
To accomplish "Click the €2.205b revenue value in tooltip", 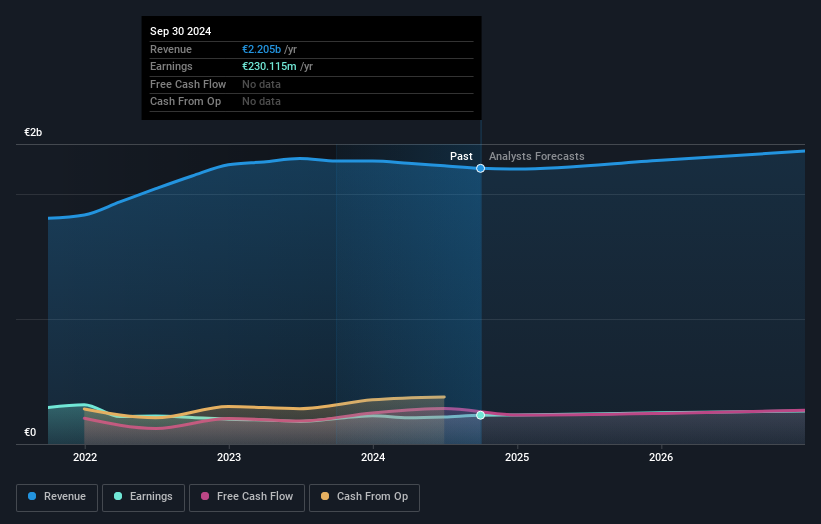I will [261, 49].
